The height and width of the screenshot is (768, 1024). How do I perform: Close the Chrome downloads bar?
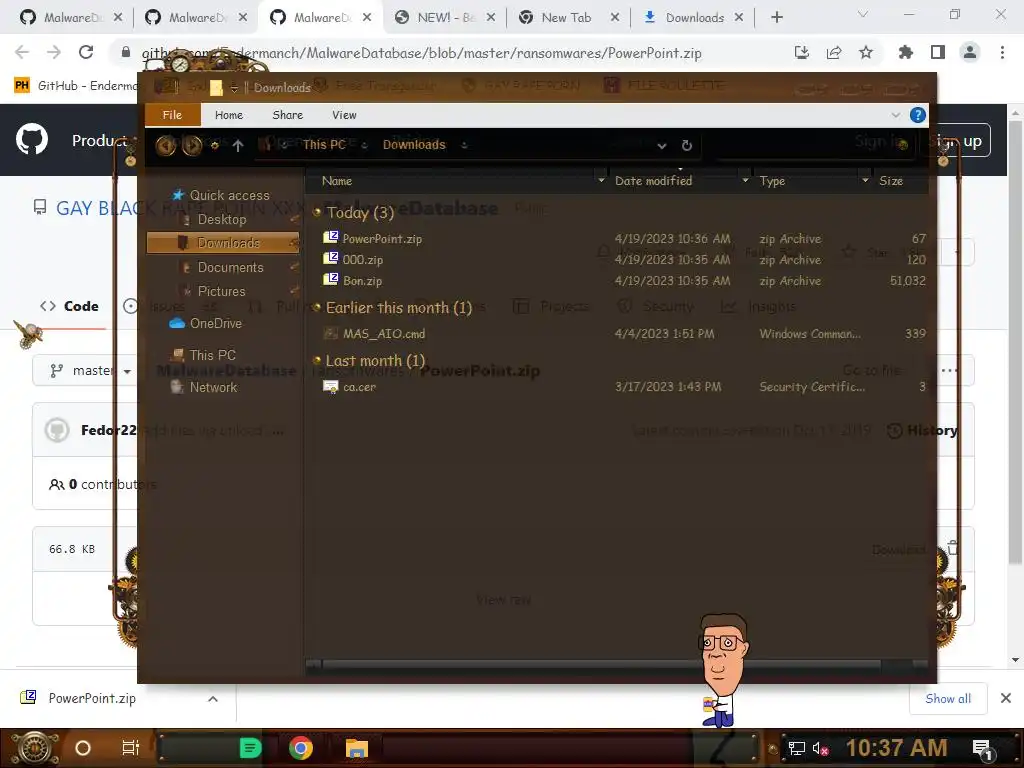[x=1006, y=699]
